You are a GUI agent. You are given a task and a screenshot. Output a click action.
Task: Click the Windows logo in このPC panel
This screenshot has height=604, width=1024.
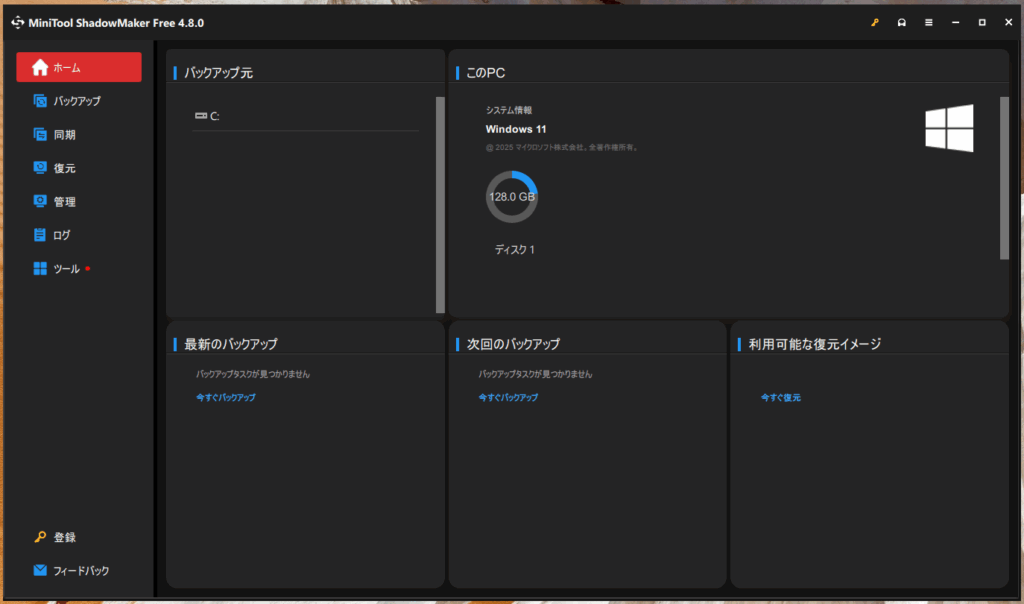pos(949,129)
